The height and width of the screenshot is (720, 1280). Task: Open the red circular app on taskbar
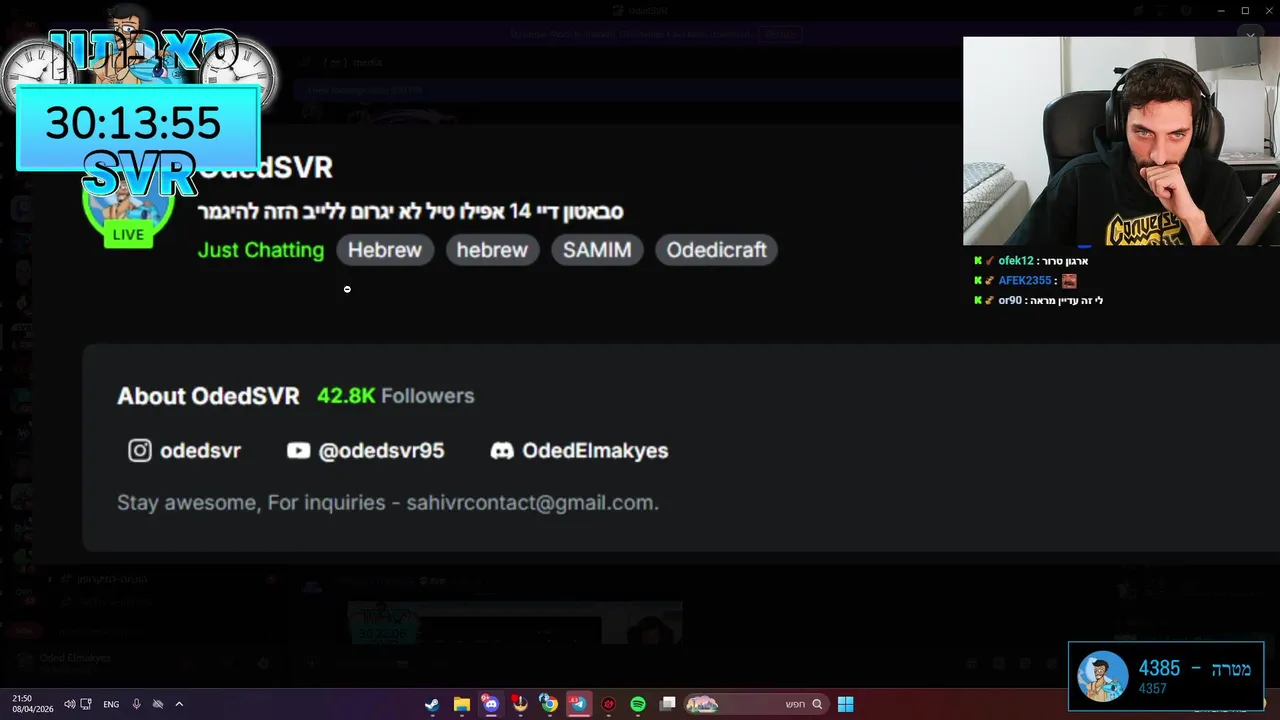click(608, 704)
